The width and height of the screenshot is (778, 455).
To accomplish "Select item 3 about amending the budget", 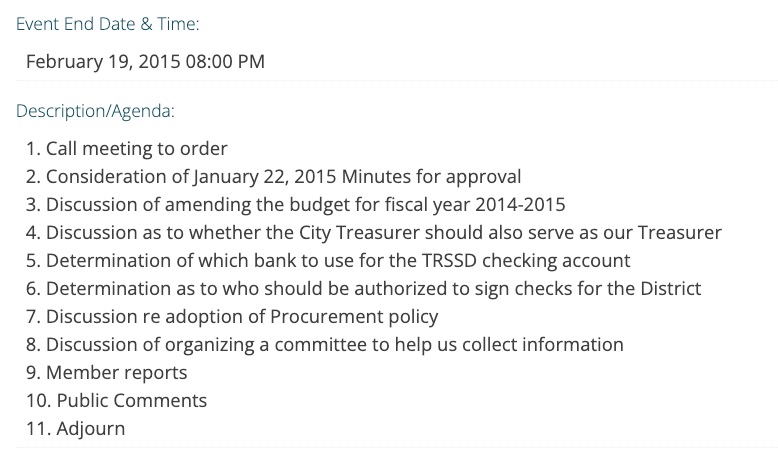I will [x=296, y=204].
